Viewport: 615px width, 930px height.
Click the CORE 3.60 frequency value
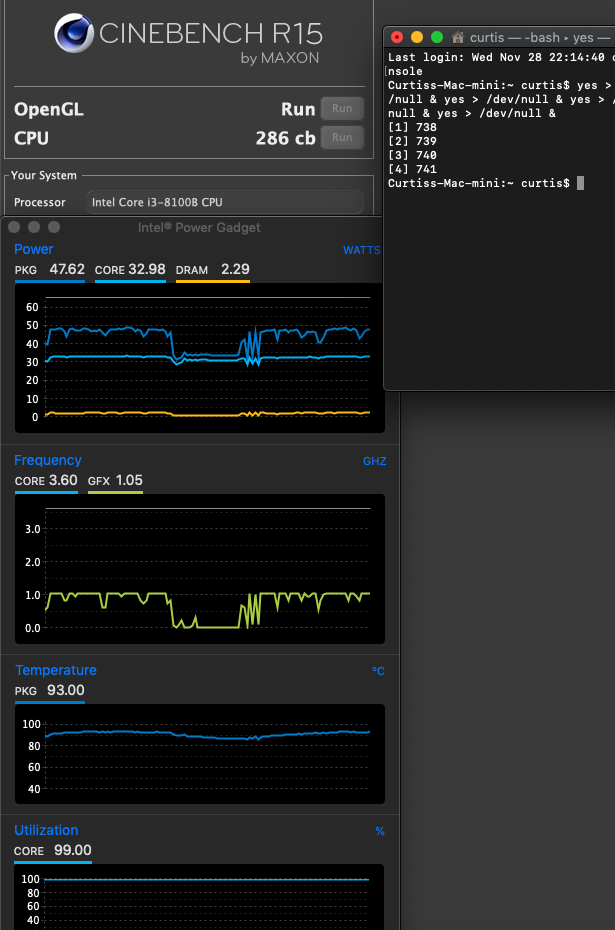click(x=46, y=480)
